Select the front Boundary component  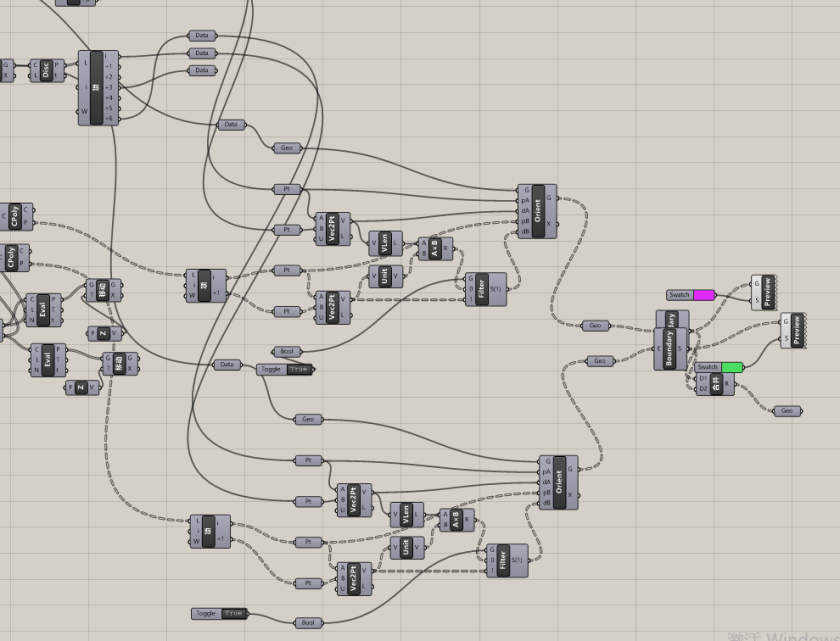[669, 350]
